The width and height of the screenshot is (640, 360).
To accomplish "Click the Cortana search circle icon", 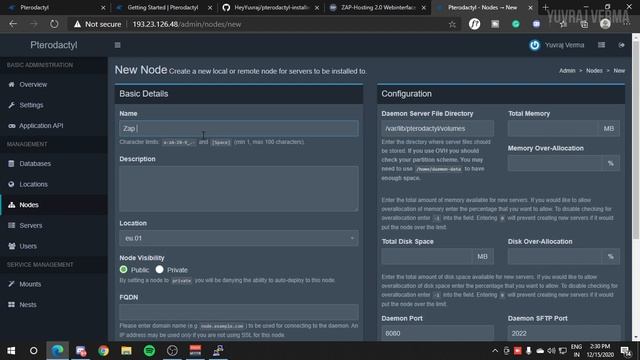I will point(33,351).
